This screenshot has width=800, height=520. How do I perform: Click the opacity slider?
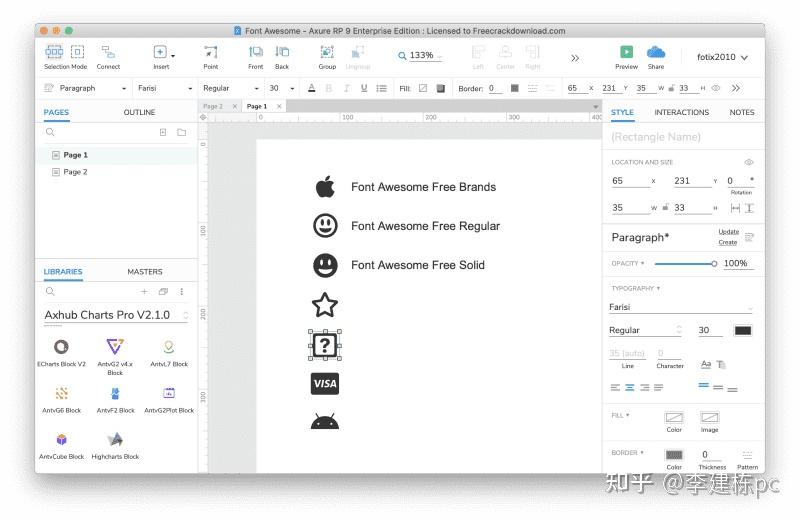[685, 264]
